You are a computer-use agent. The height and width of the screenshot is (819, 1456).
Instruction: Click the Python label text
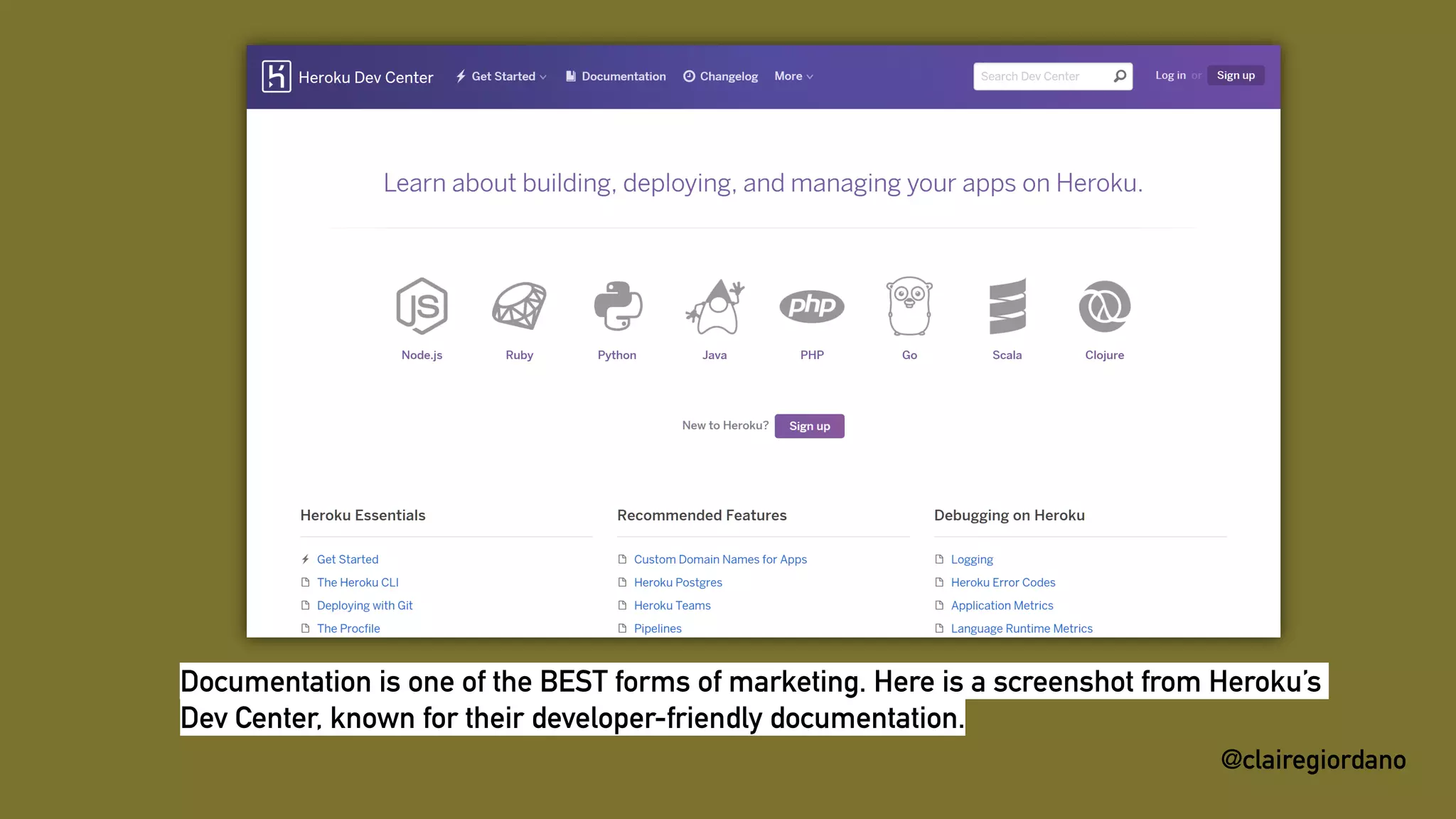pos(616,355)
